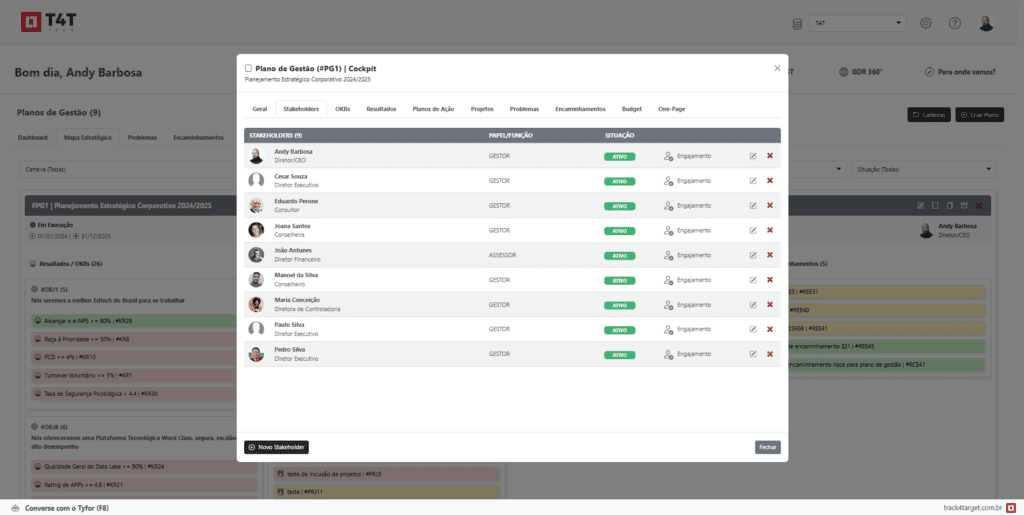Toggle ATIVO status for Joana Santos

[x=619, y=230]
